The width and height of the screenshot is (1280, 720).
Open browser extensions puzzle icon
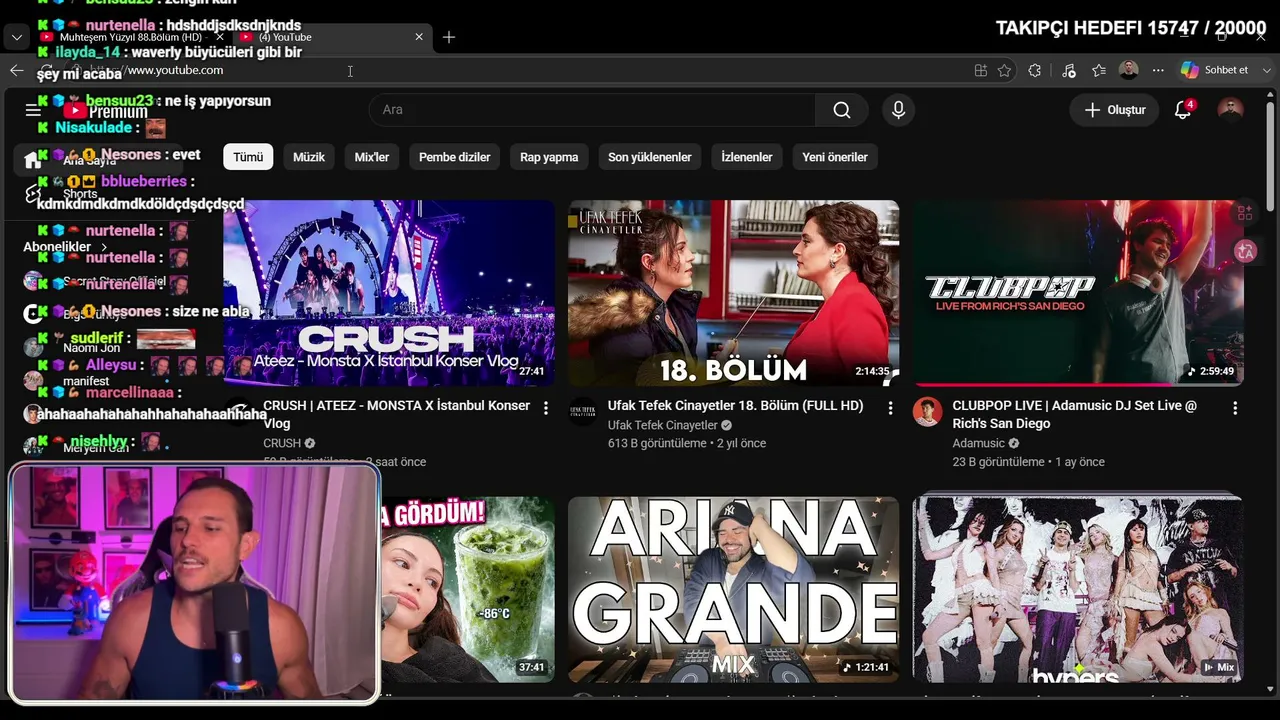tap(1035, 70)
